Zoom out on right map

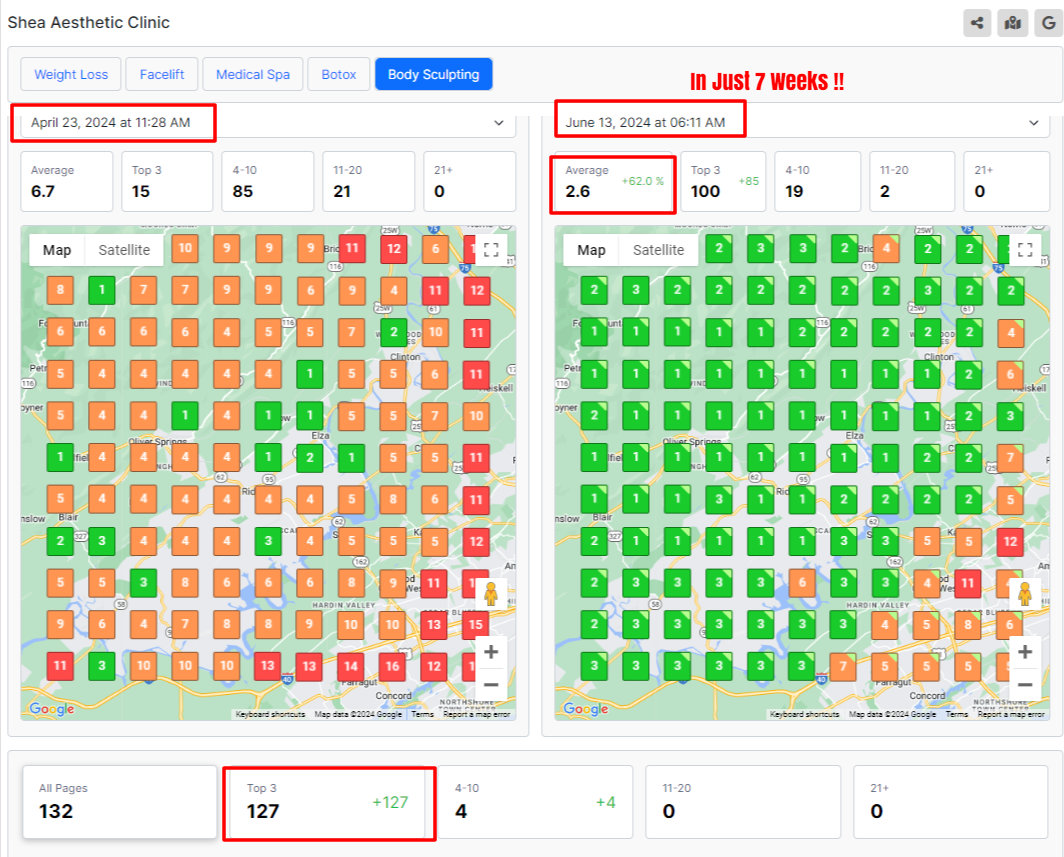tap(1025, 685)
